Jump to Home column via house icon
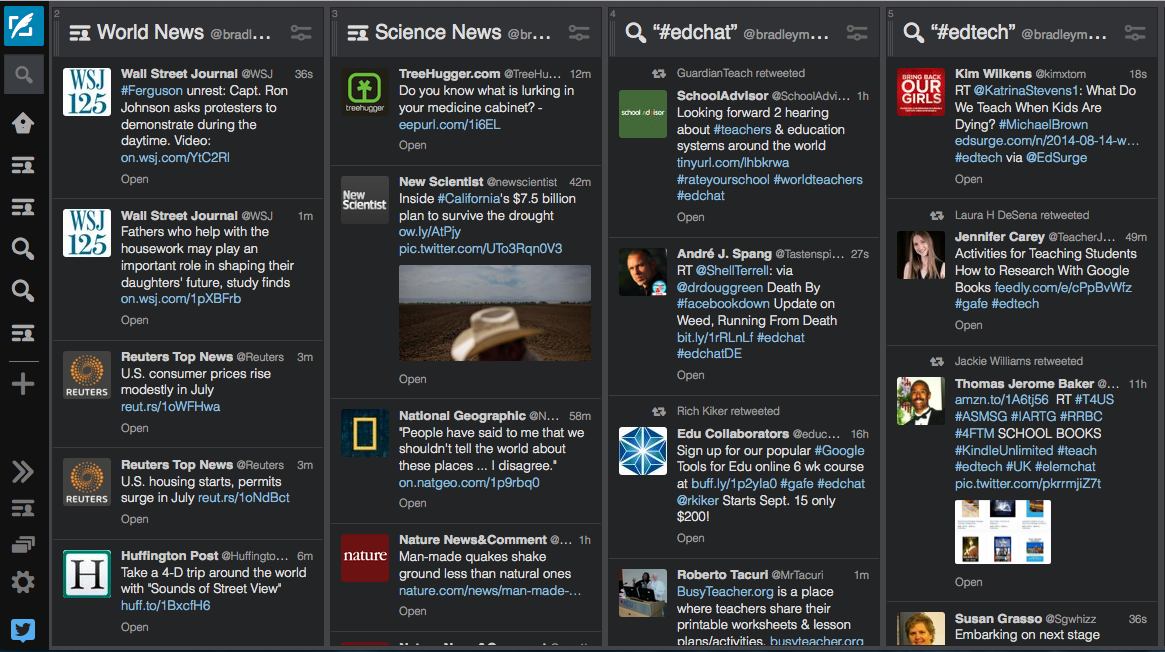 point(23,123)
